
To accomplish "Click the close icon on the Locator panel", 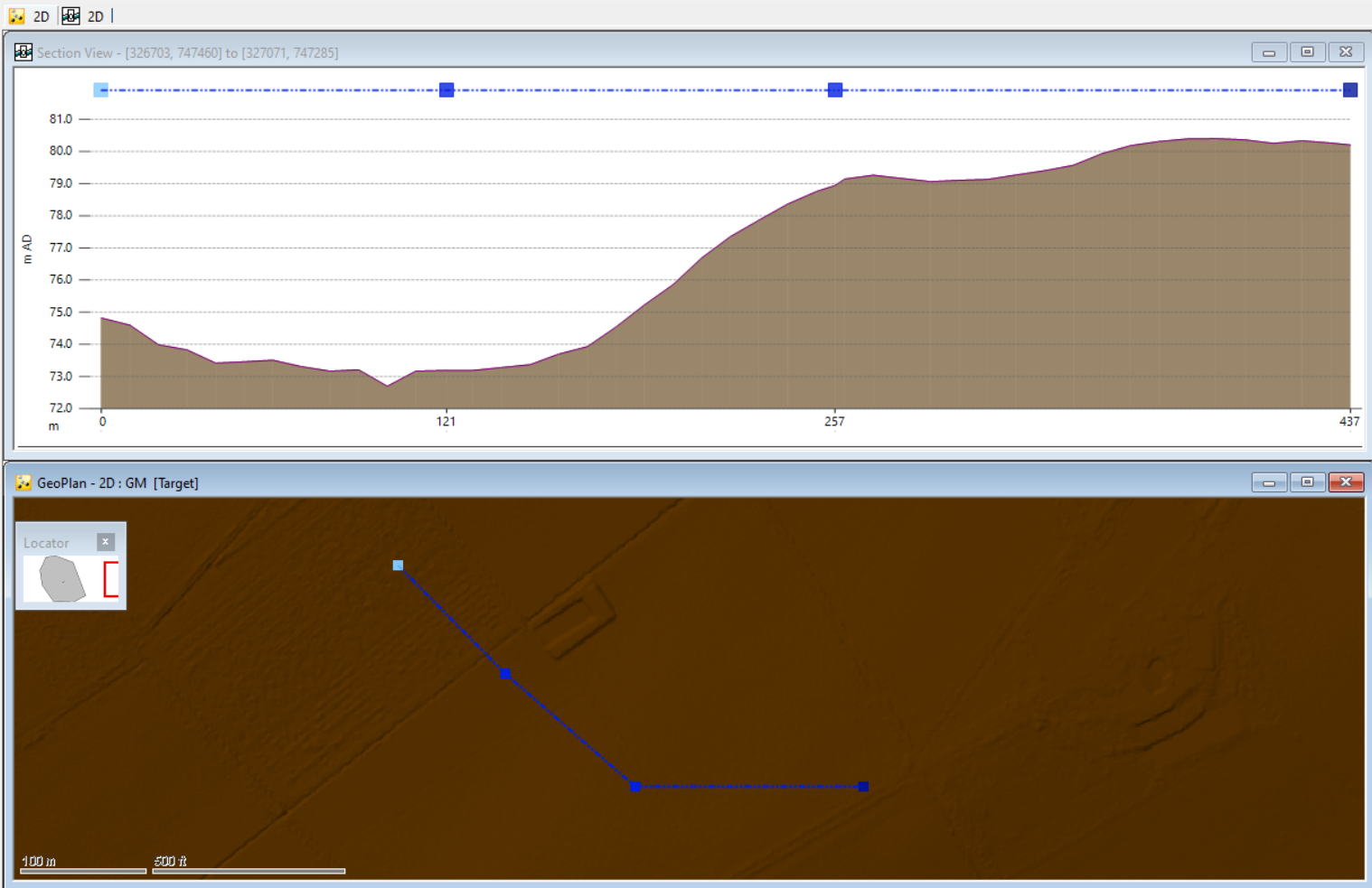I will tap(106, 542).
